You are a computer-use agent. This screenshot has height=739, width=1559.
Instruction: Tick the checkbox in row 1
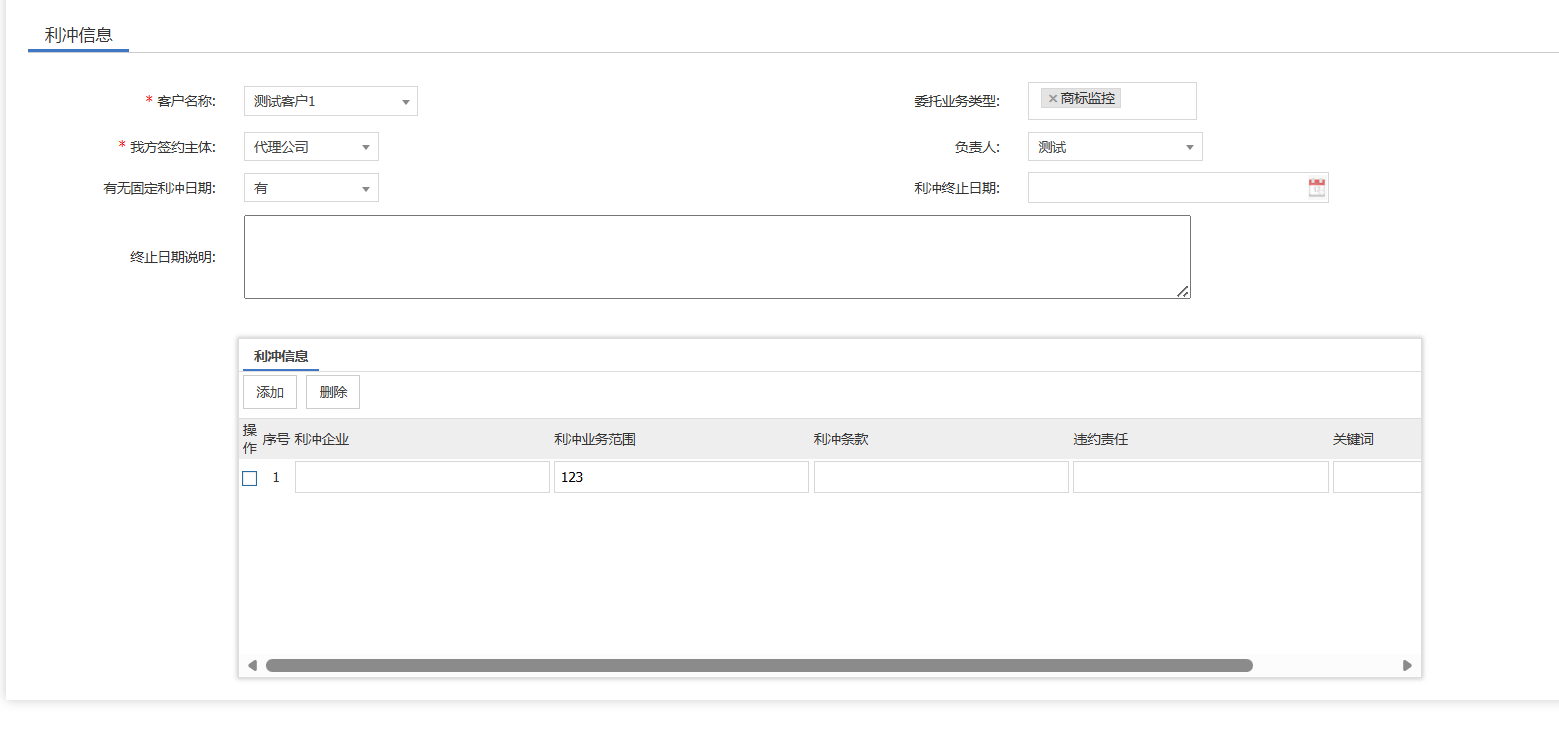[250, 478]
